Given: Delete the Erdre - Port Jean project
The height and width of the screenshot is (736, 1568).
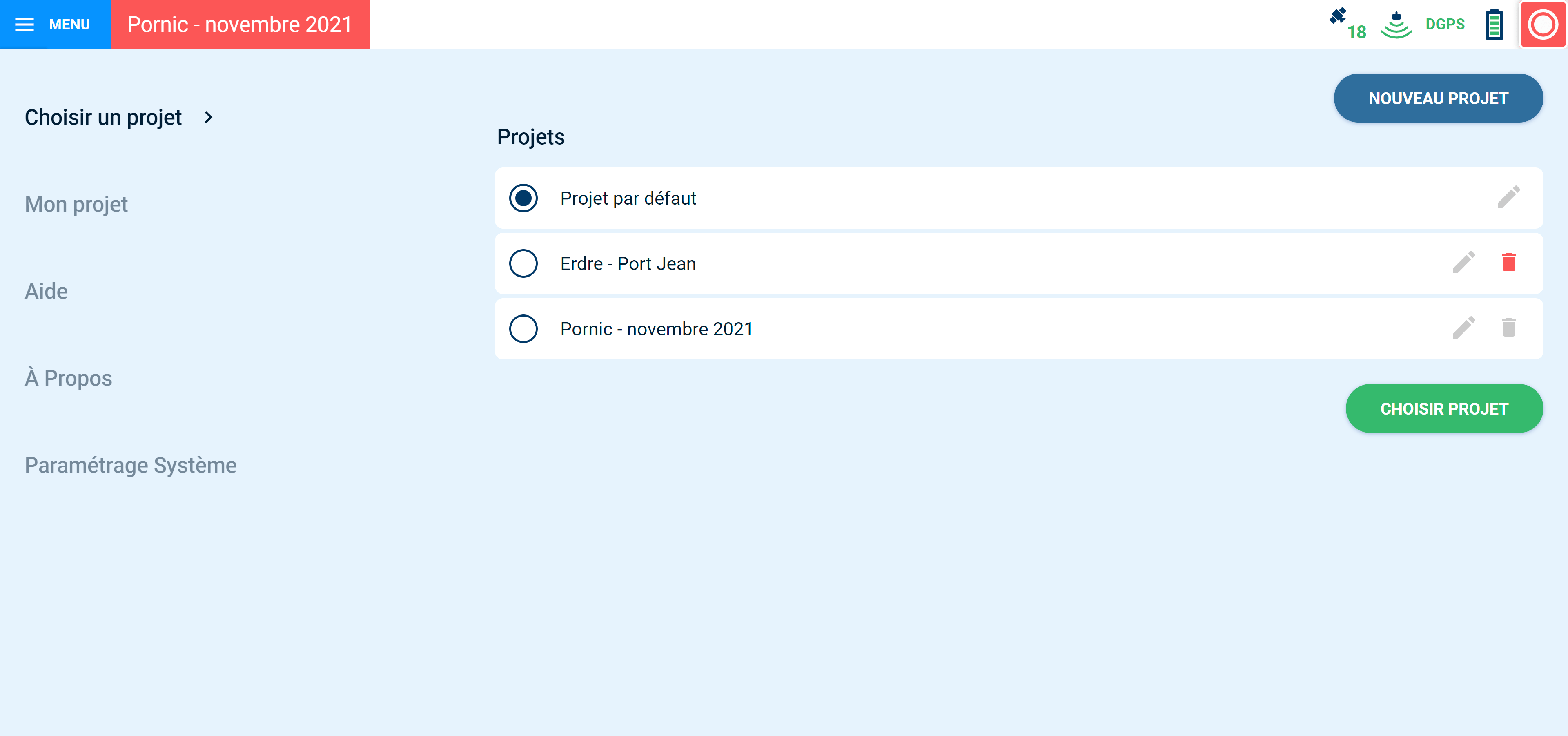Looking at the screenshot, I should click(x=1508, y=262).
